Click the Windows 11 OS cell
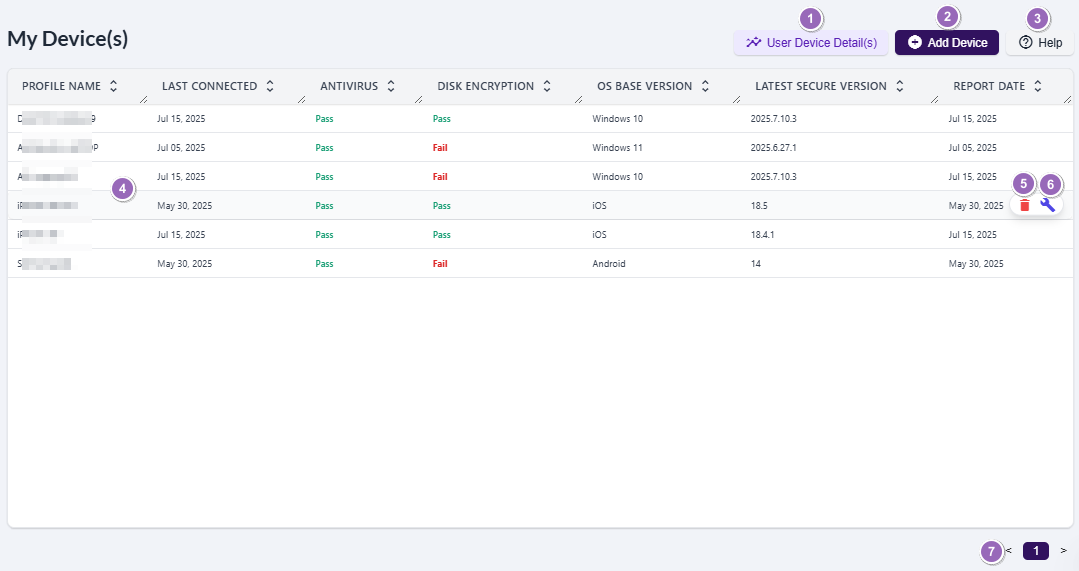Image resolution: width=1079 pixels, height=571 pixels. [x=617, y=148]
